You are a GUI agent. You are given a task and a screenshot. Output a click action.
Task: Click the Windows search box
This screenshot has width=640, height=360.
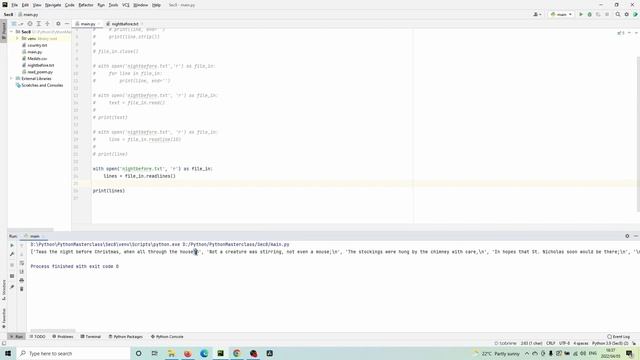[73, 353]
